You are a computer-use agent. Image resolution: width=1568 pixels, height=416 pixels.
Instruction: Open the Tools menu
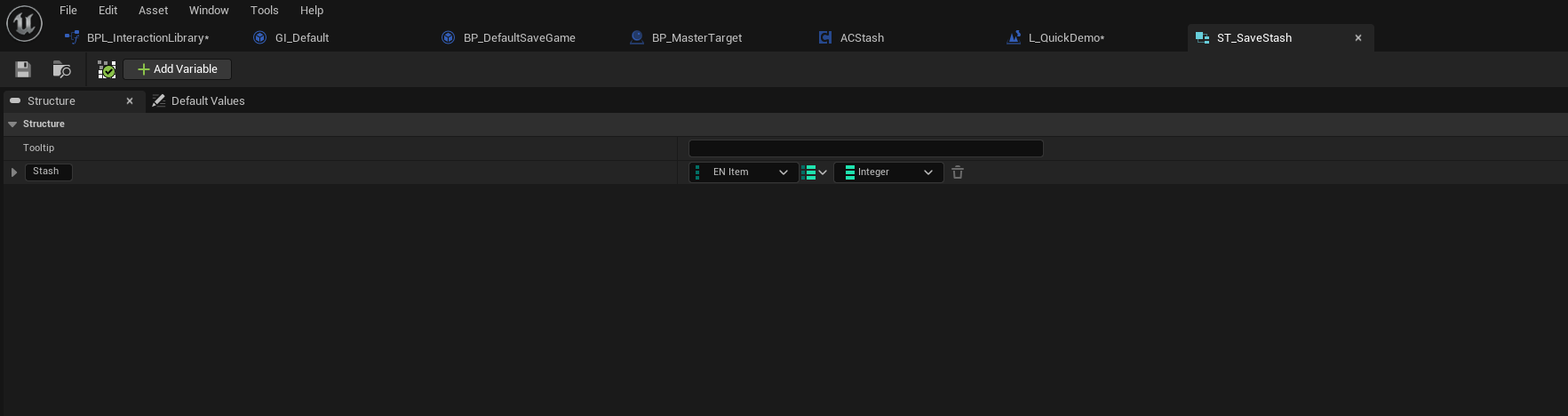[x=264, y=11]
